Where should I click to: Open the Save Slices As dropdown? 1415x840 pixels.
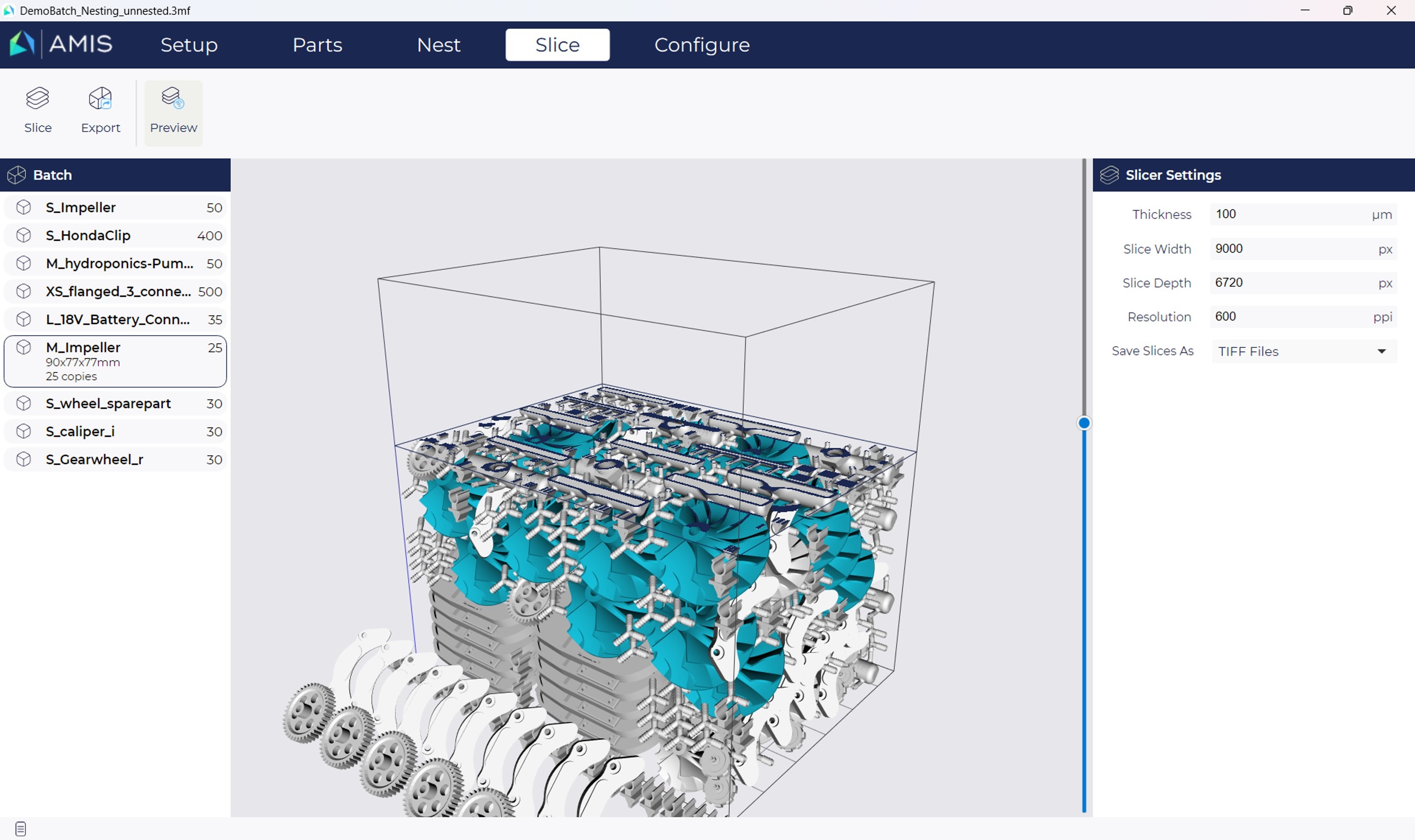click(x=1303, y=352)
